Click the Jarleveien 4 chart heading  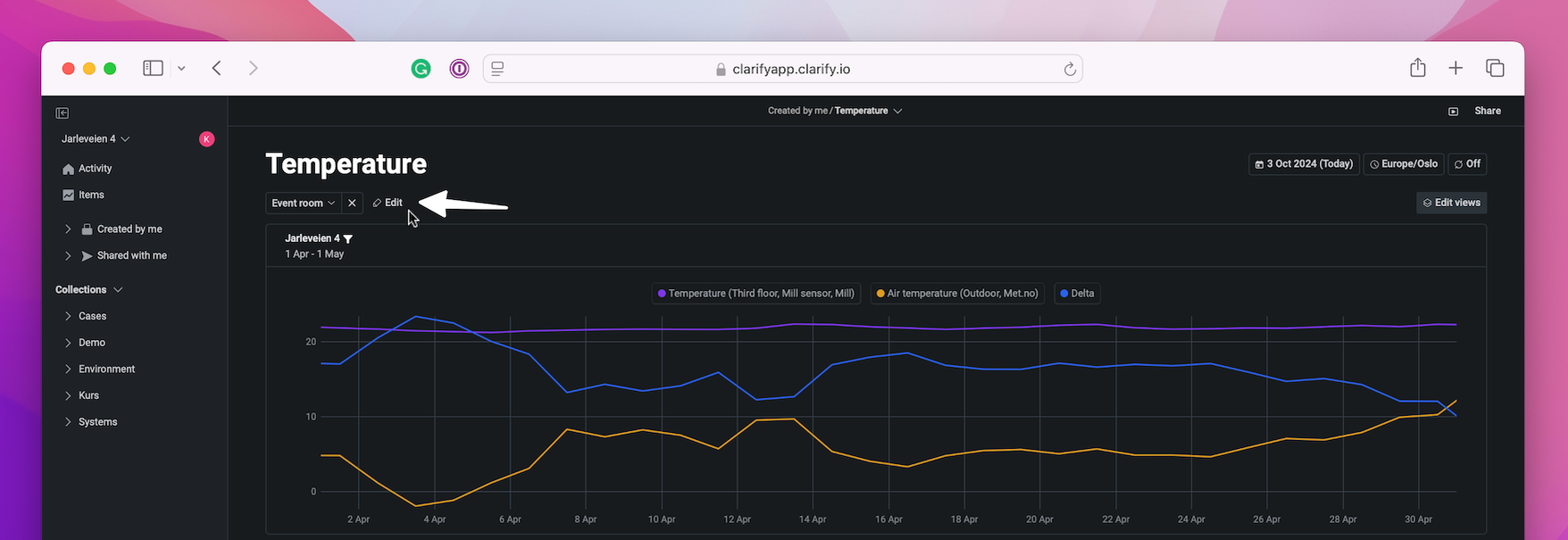[x=313, y=239]
